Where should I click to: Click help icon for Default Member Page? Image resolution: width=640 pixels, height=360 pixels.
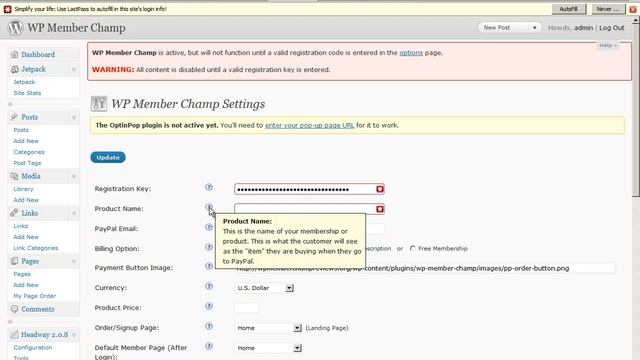click(x=209, y=346)
